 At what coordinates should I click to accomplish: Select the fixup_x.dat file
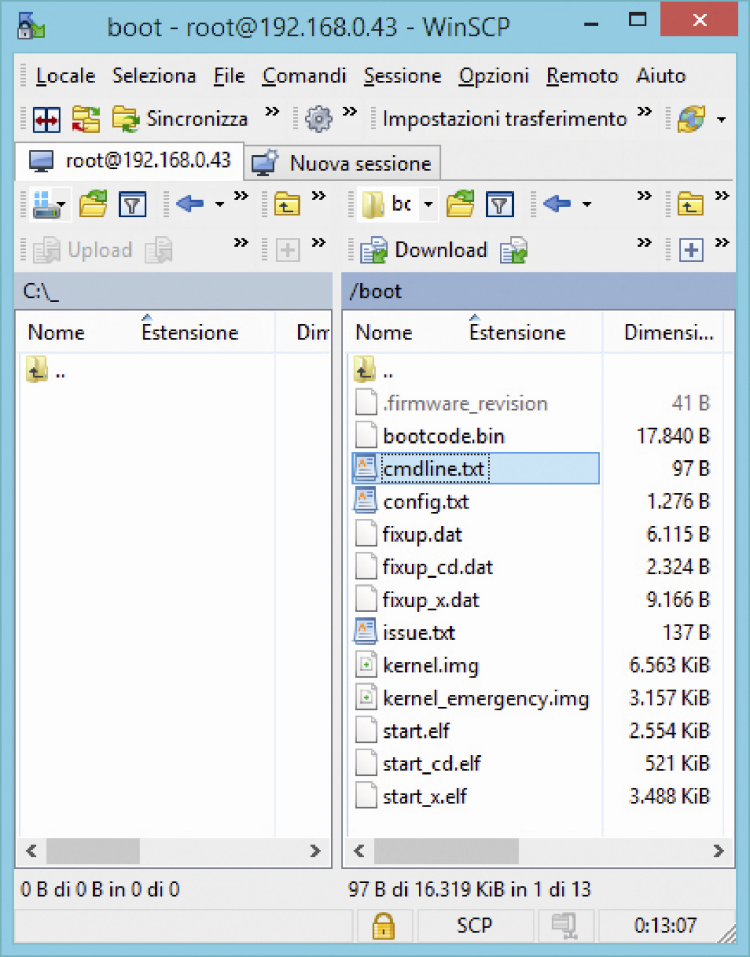[431, 600]
